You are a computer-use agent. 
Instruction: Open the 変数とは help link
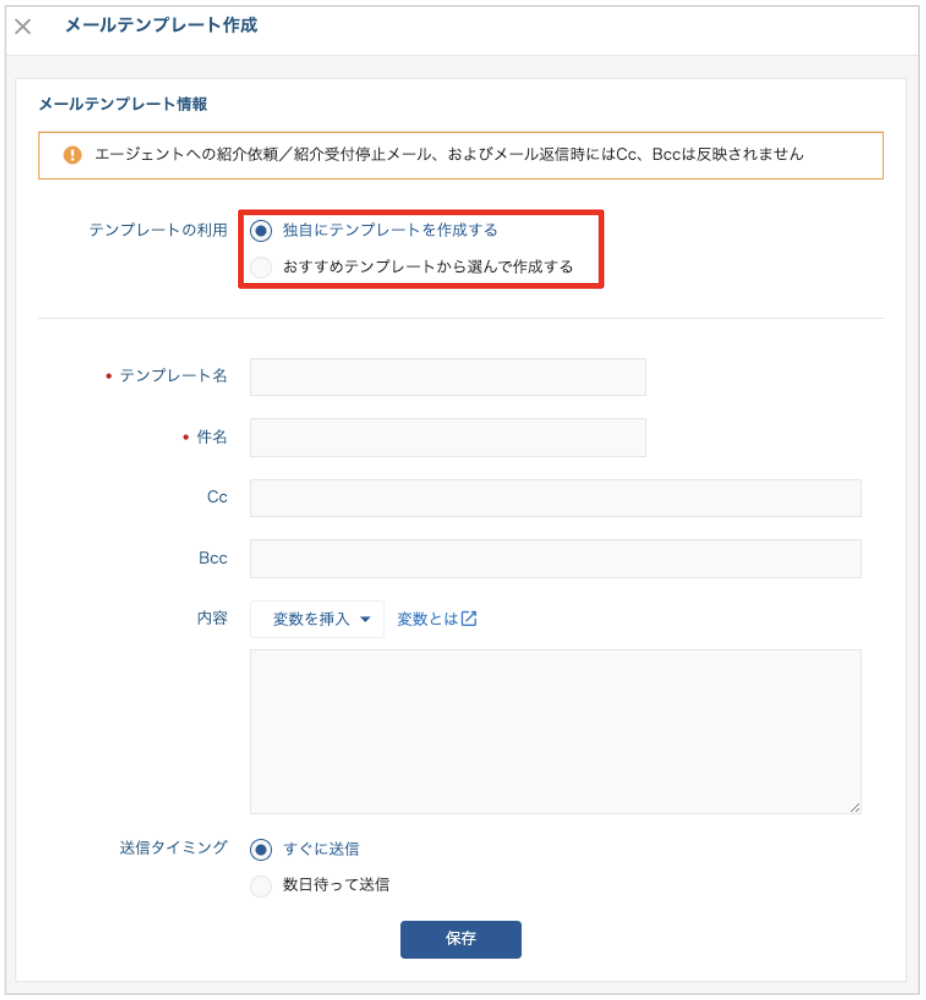[x=437, y=619]
